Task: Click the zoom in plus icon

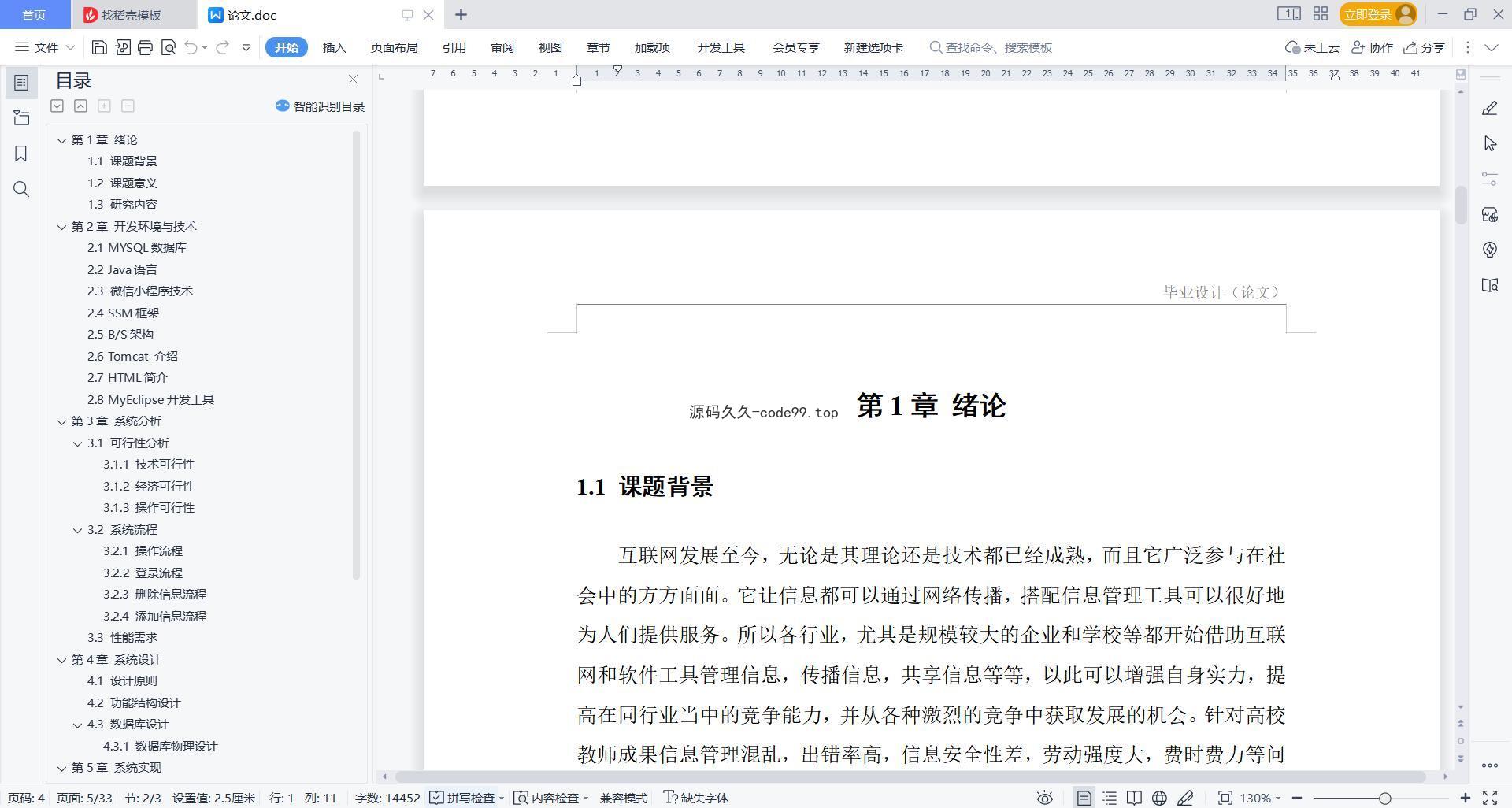Action: coord(1465,798)
